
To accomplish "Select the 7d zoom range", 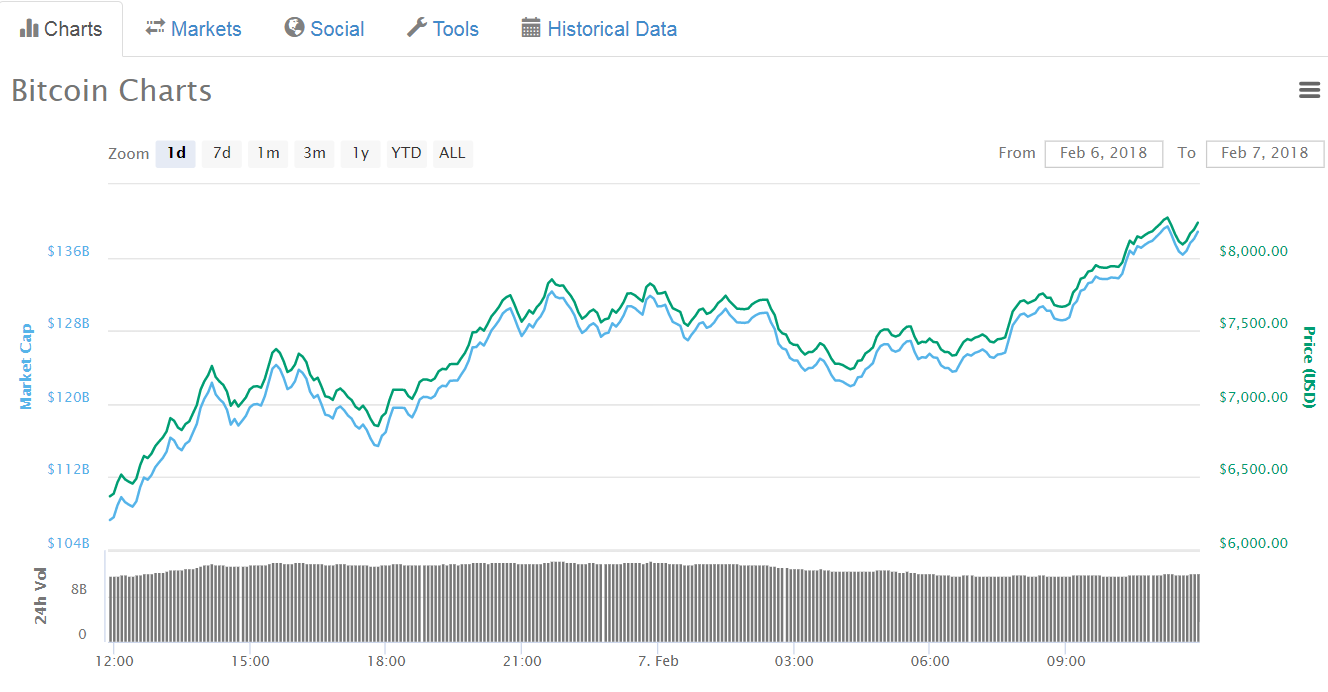I will (x=222, y=153).
